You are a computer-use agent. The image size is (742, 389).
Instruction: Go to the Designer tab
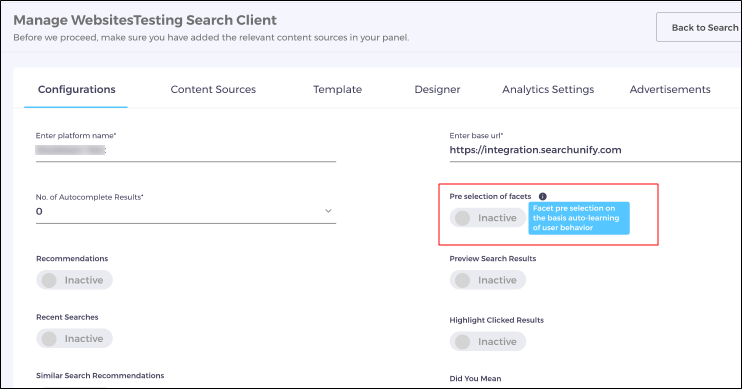point(437,89)
